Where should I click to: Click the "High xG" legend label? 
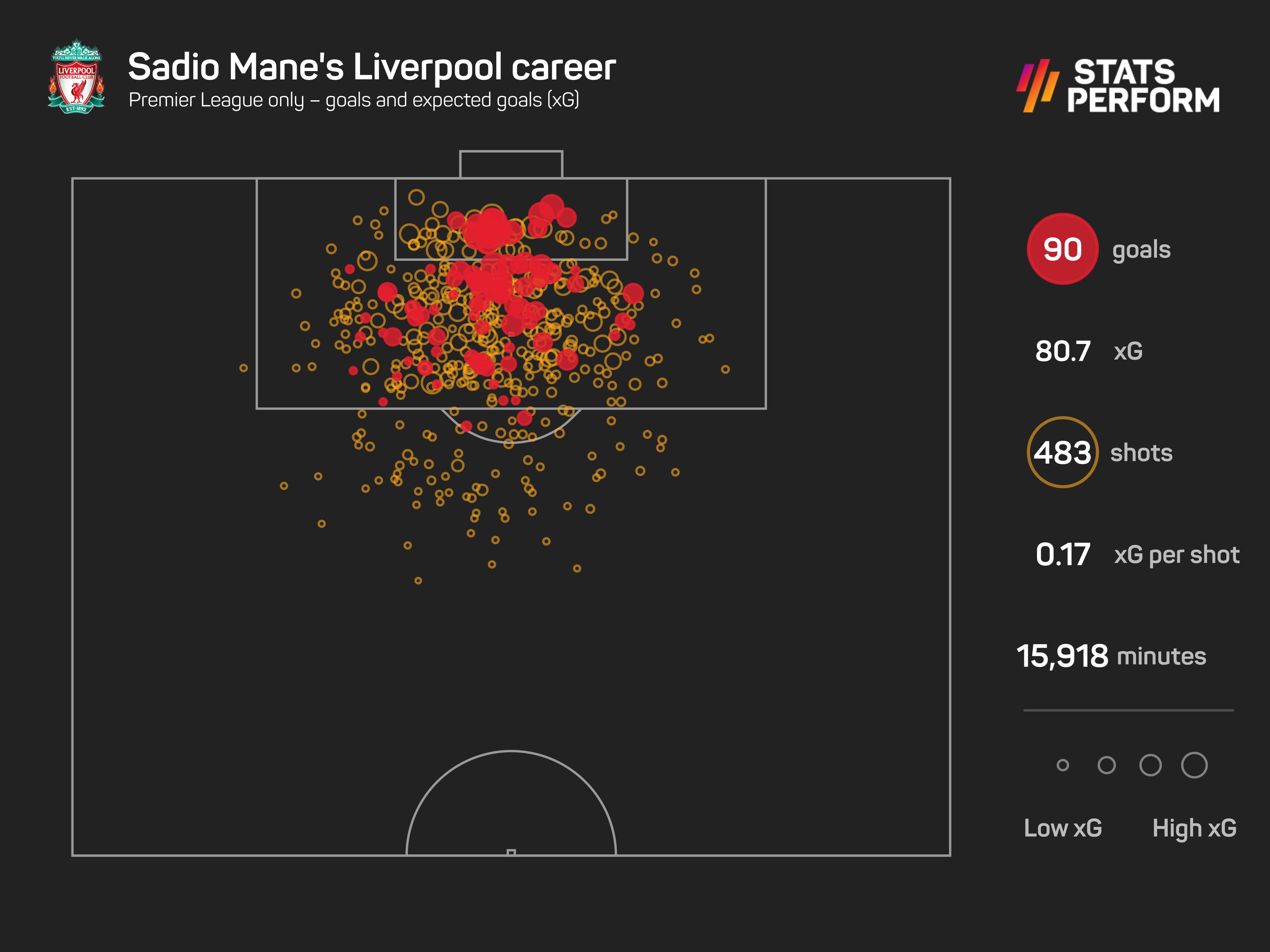1194,828
